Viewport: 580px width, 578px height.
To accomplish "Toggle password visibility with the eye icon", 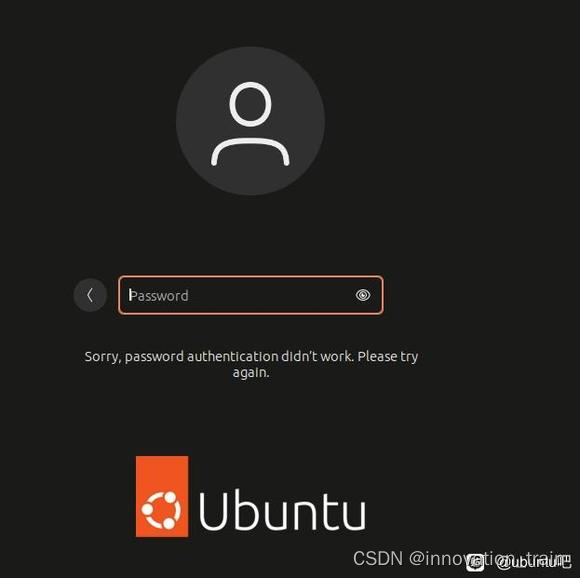I will point(363,295).
